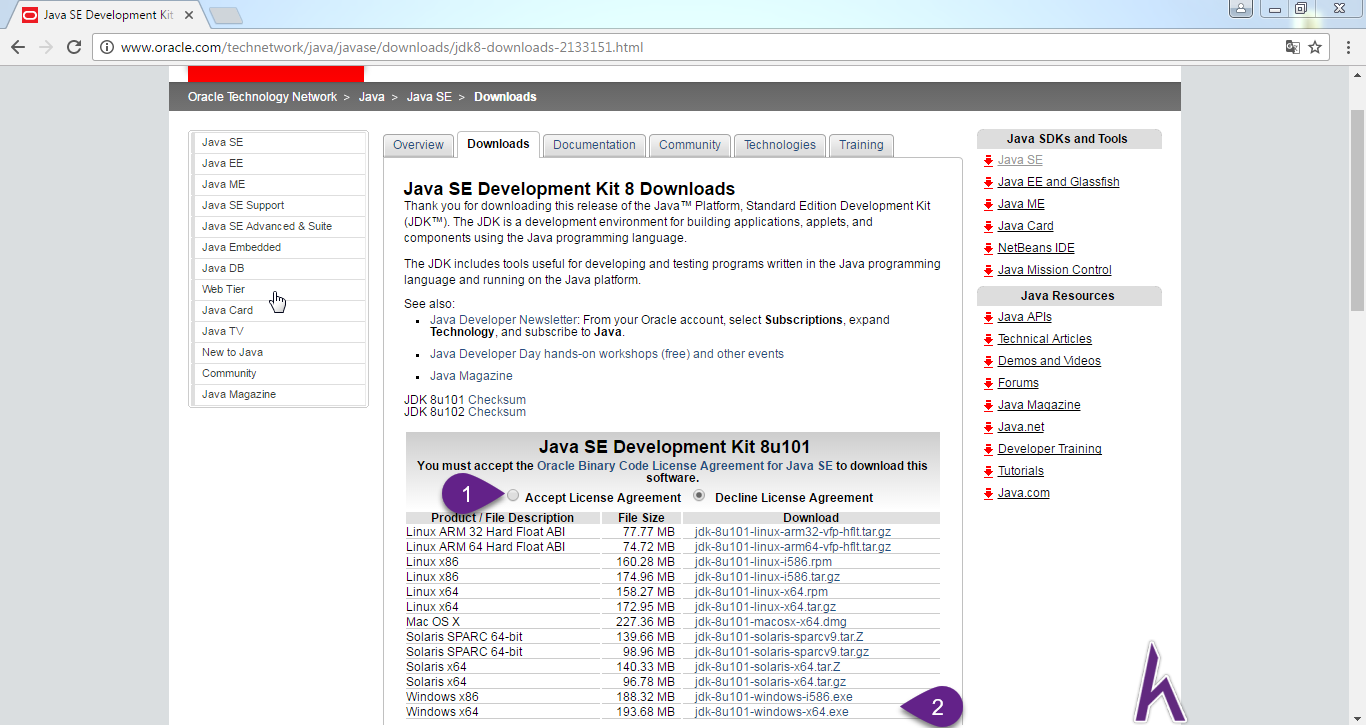
Task: Click the Java breadcrumb link
Action: [372, 97]
